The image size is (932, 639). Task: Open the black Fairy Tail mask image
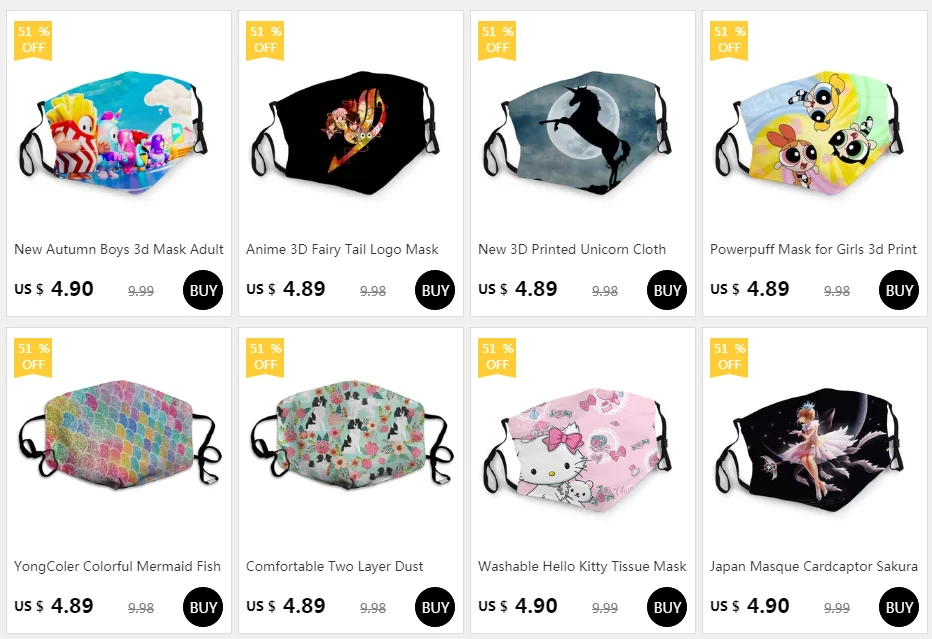[347, 133]
